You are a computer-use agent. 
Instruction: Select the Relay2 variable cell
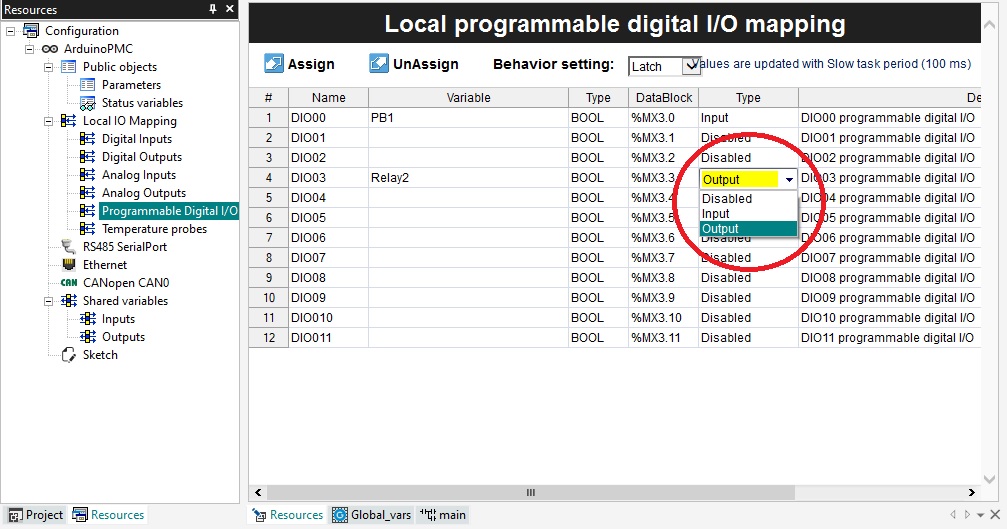pos(468,178)
